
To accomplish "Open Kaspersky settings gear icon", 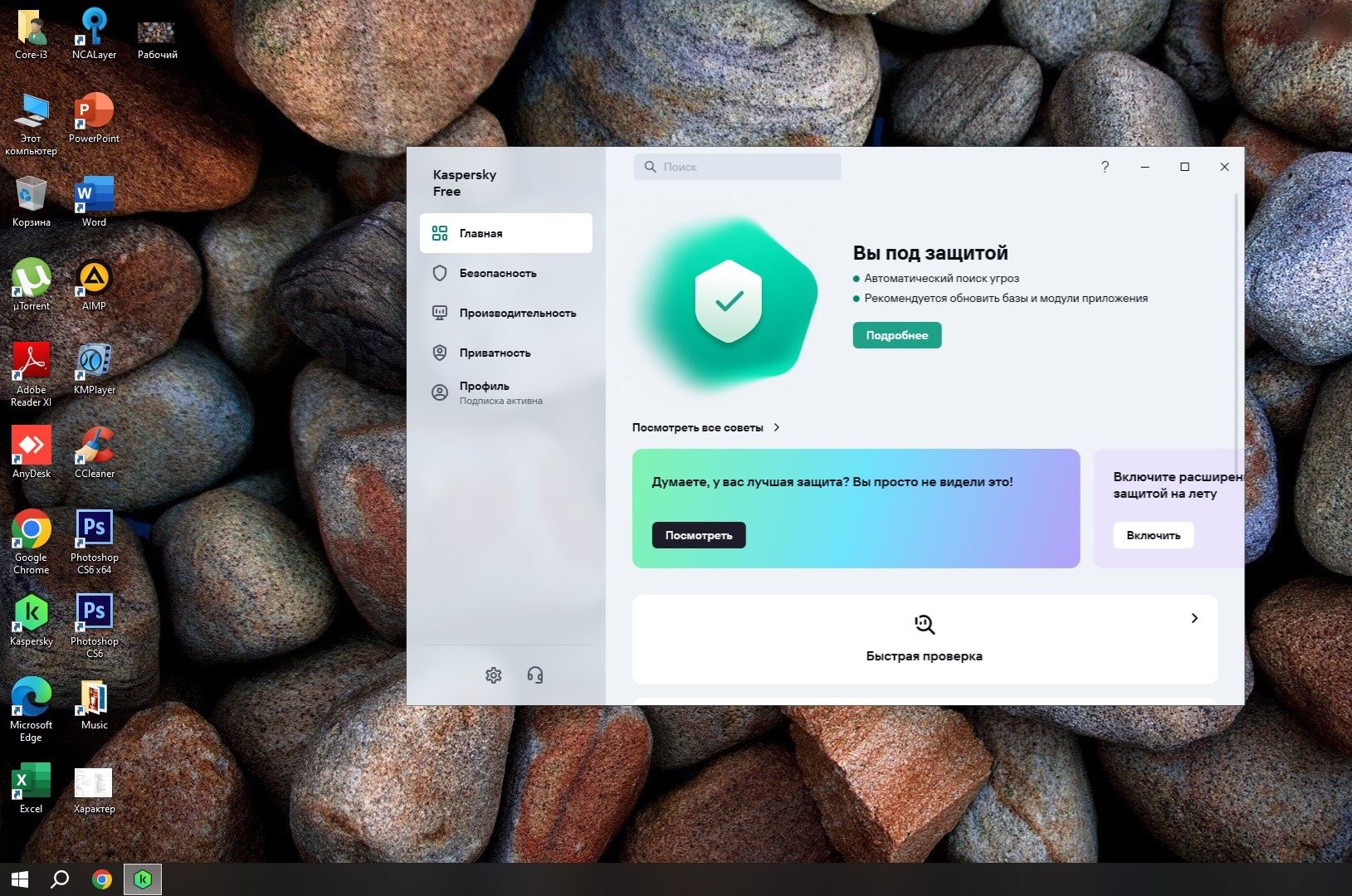I will point(494,675).
